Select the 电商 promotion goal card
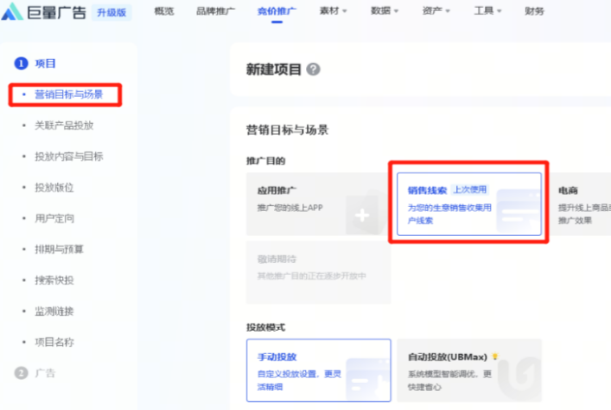This screenshot has width=611, height=410. click(x=583, y=205)
